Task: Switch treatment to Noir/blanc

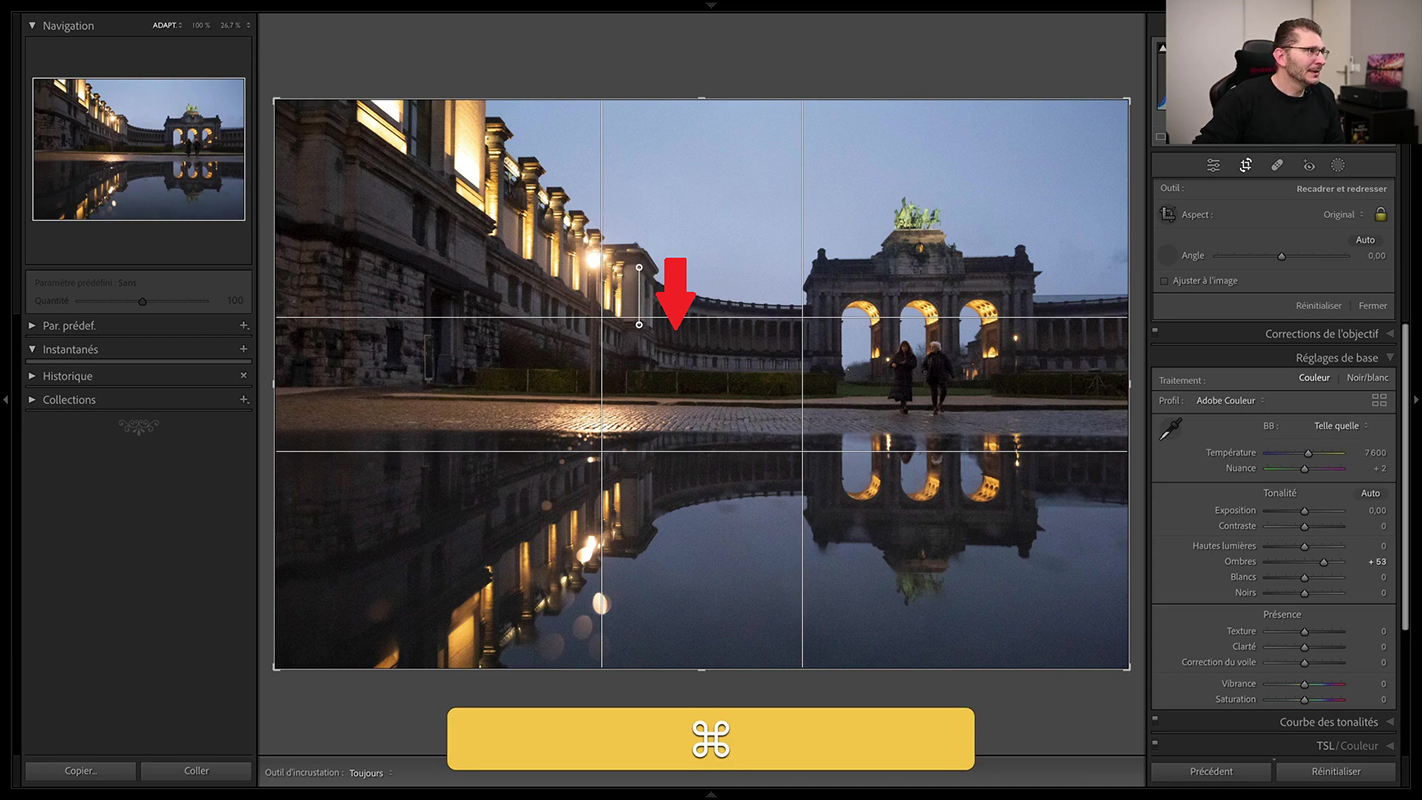Action: point(1367,378)
